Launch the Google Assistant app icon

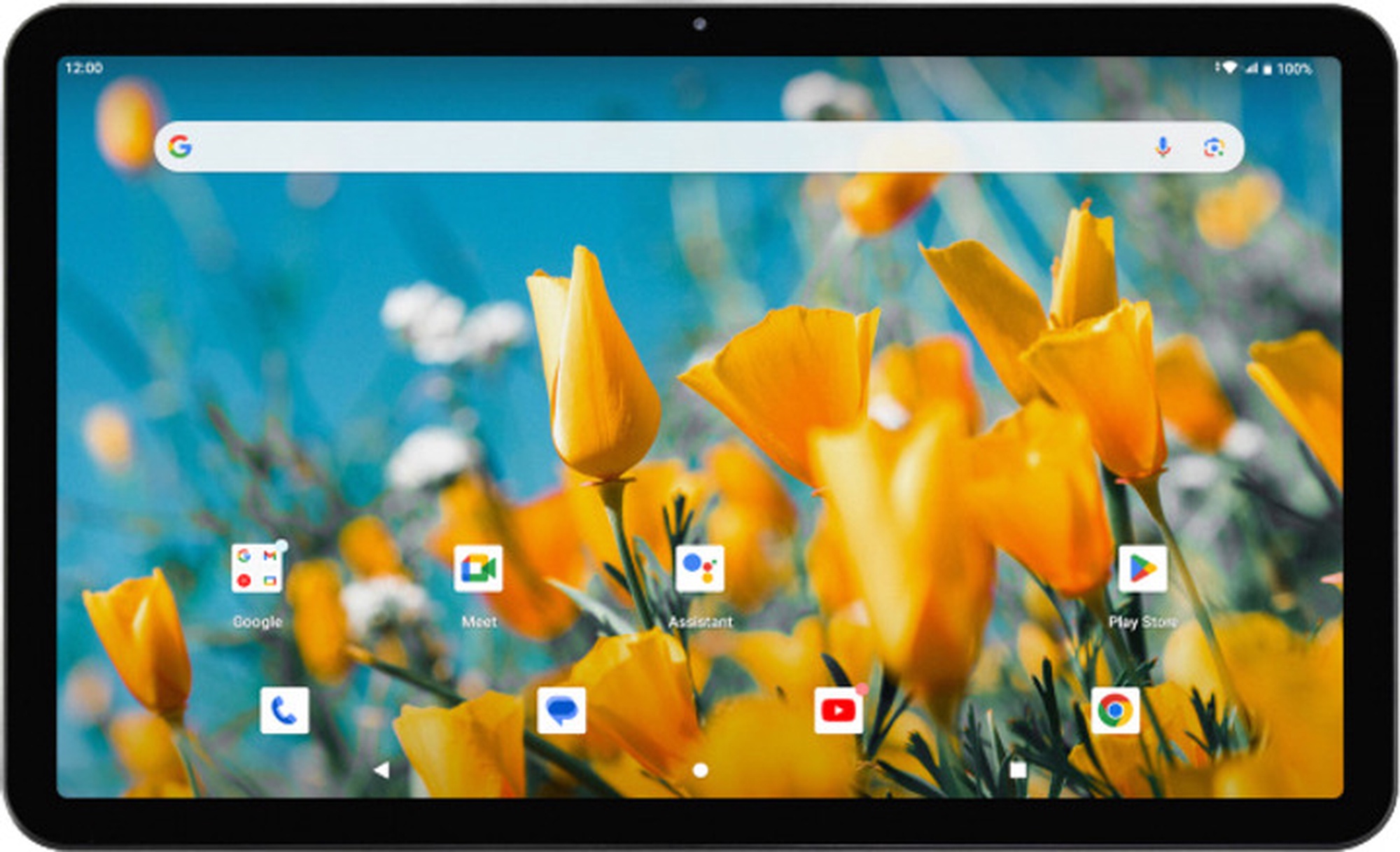(699, 568)
